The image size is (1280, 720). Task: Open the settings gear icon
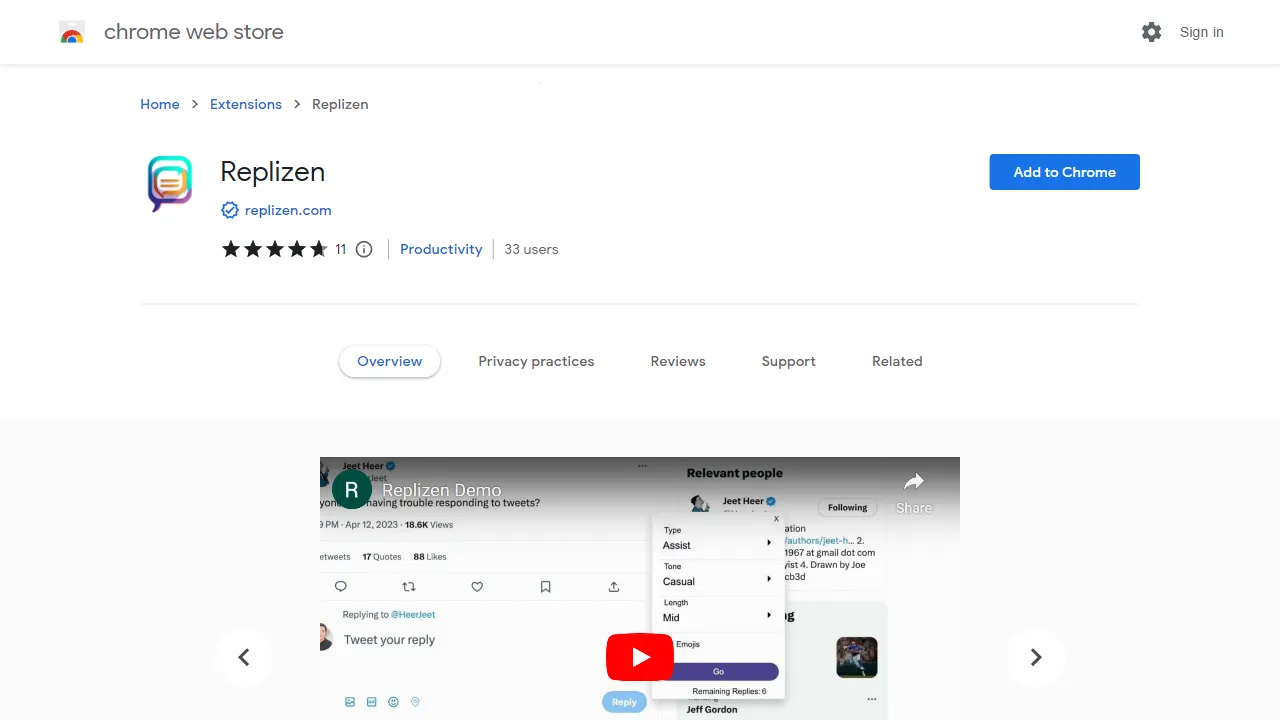coord(1151,32)
